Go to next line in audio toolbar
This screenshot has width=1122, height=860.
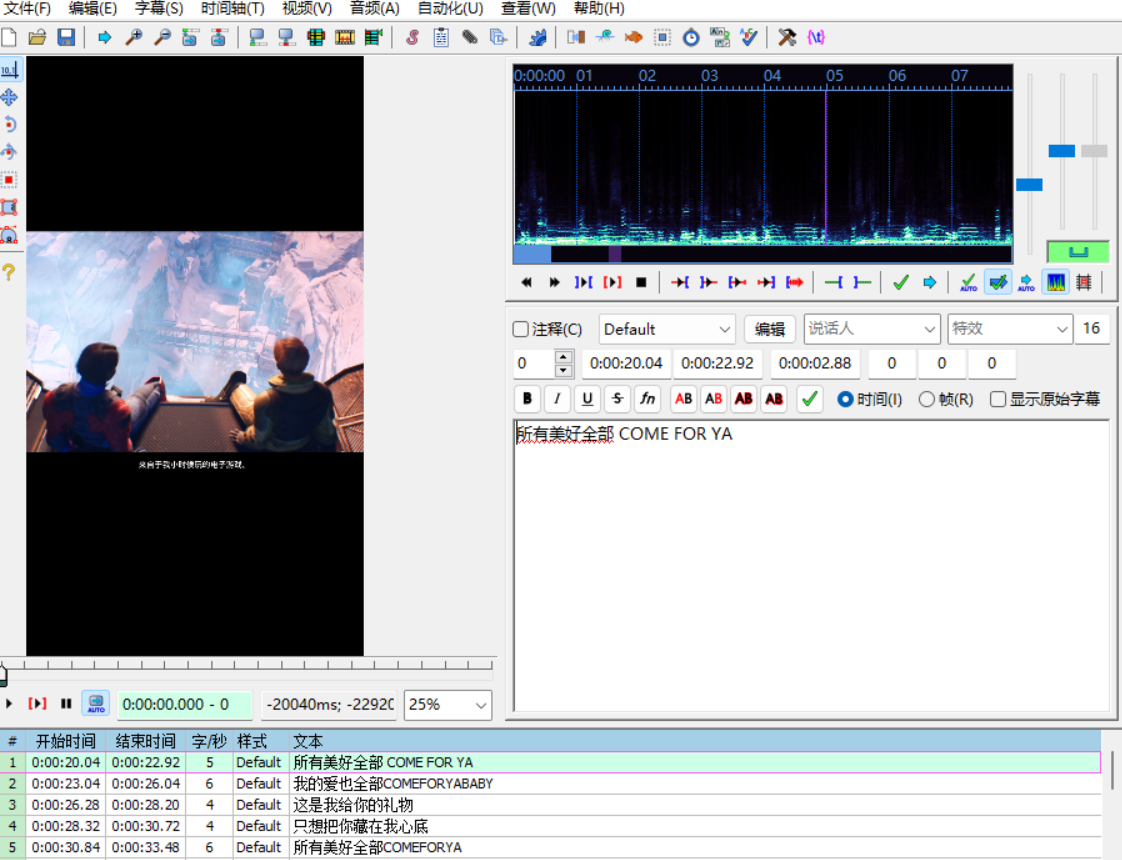555,283
